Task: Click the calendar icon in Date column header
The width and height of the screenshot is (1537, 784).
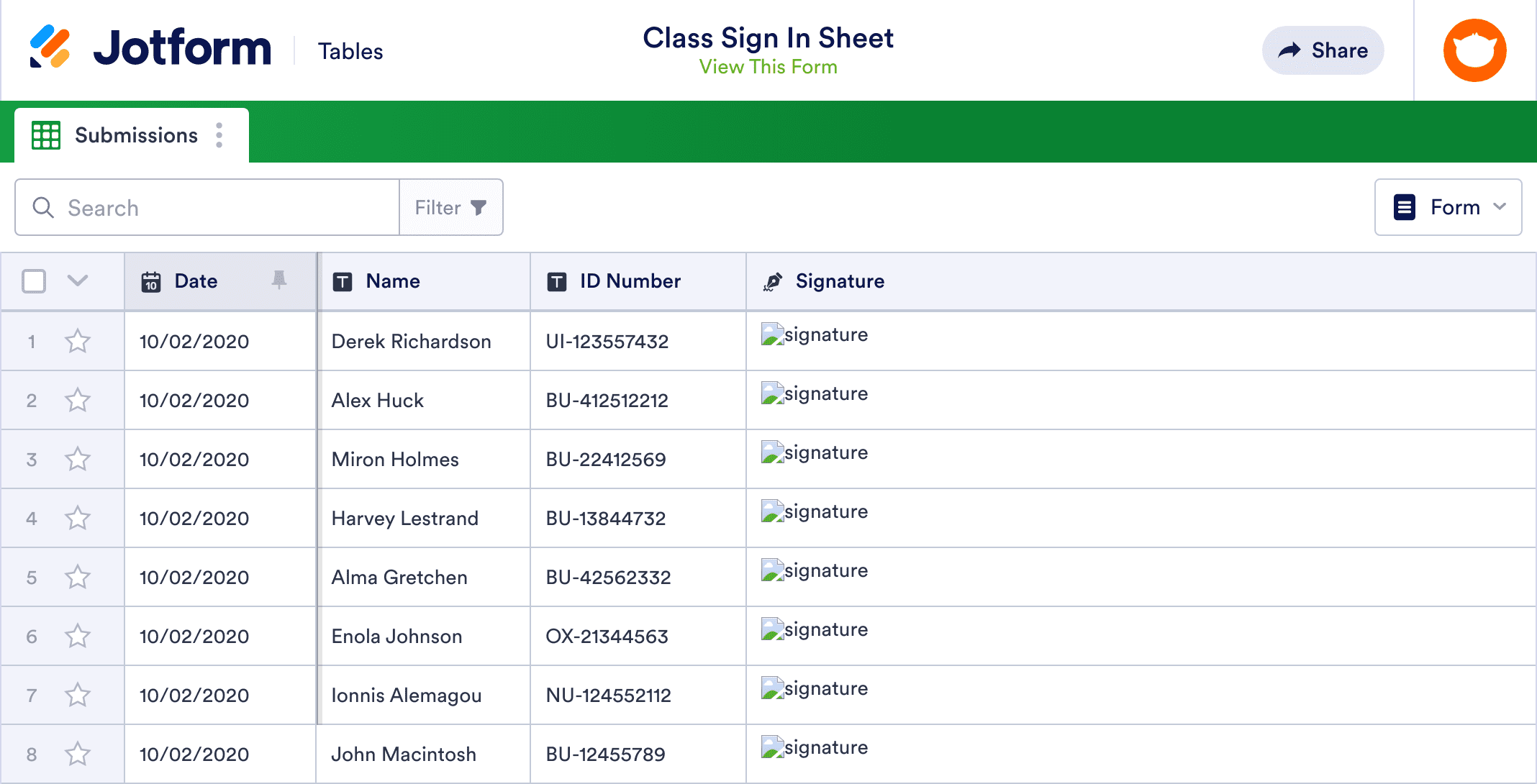Action: (150, 281)
